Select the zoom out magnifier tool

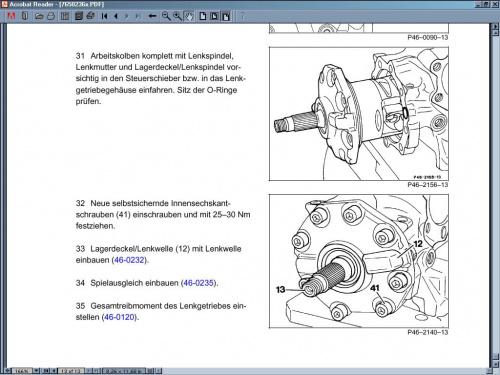[166, 16]
